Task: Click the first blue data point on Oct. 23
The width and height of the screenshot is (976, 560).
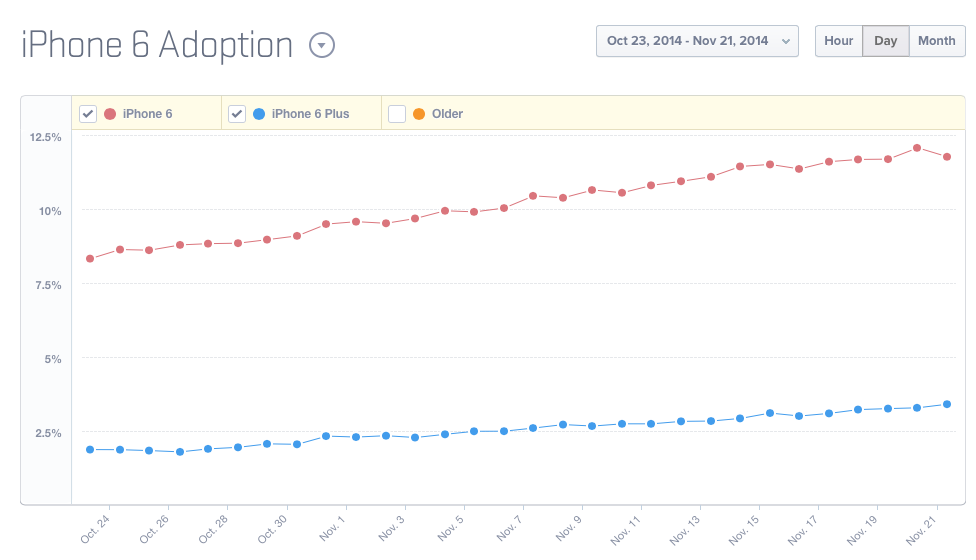Action: (x=90, y=450)
